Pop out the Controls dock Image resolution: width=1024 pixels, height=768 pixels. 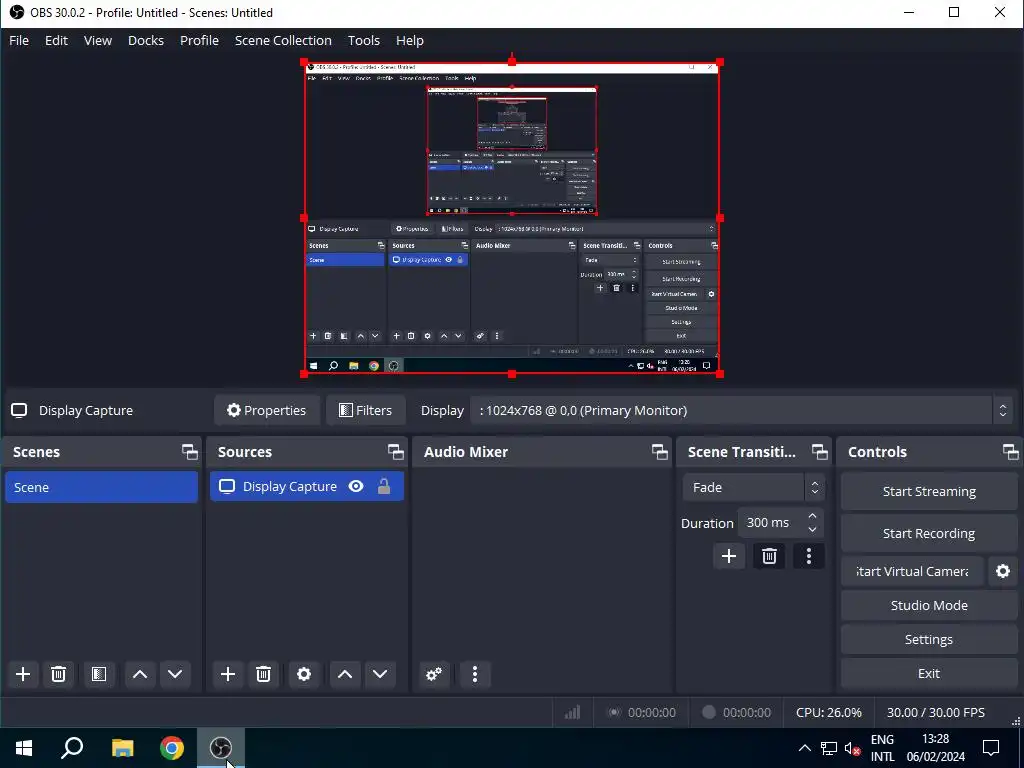tap(1010, 452)
